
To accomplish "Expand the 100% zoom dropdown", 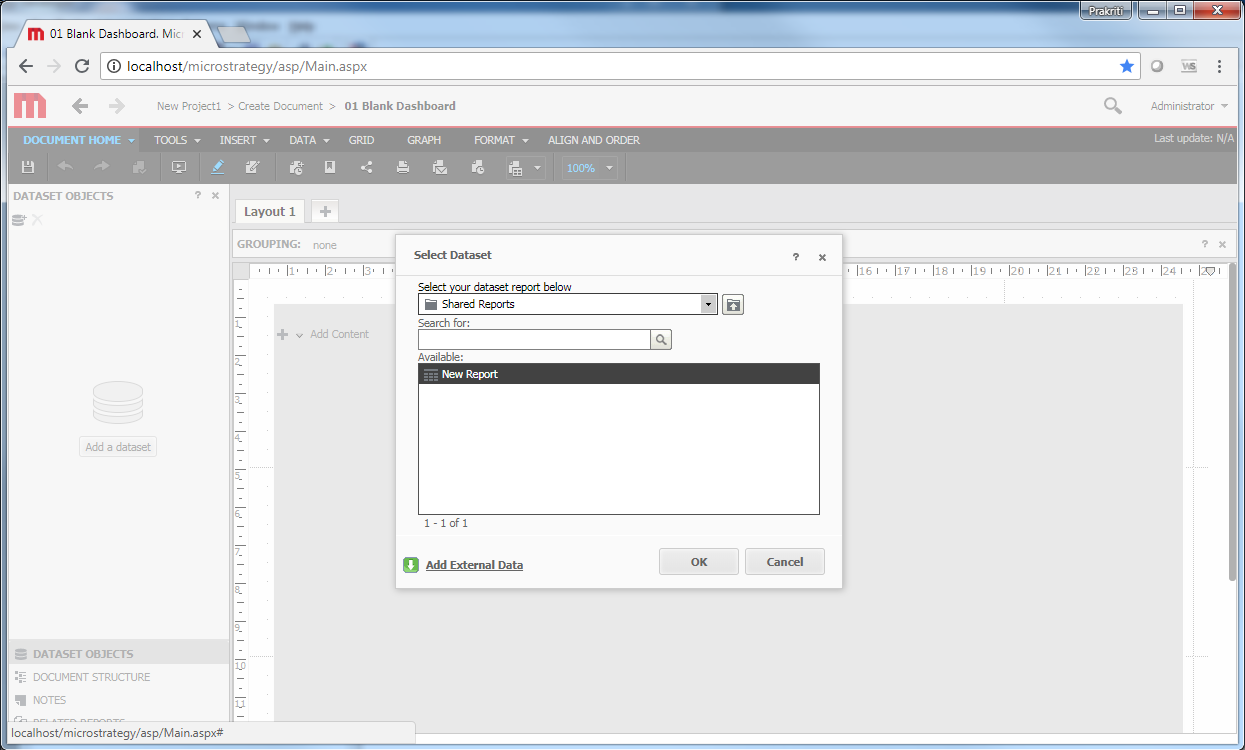I will click(x=609, y=168).
